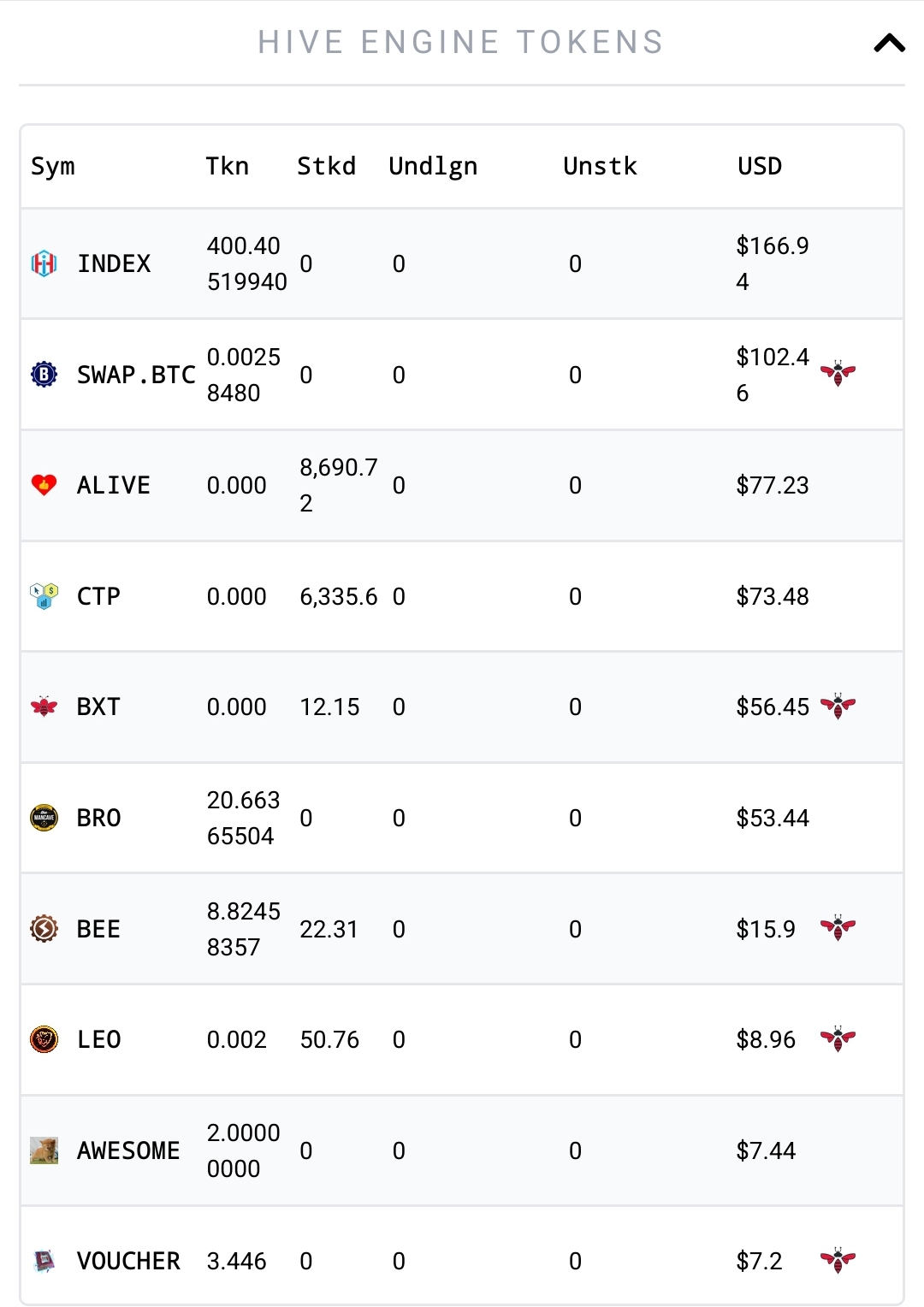Sort by the USD column header
Screen dimensions: 924x1307
coord(760,166)
